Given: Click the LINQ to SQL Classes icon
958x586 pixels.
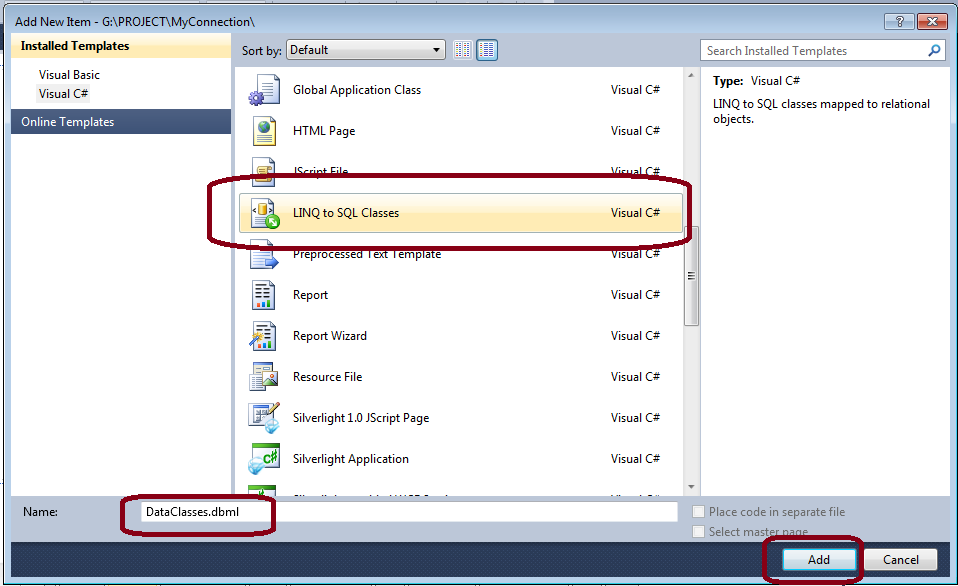Looking at the screenshot, I should click(x=264, y=213).
